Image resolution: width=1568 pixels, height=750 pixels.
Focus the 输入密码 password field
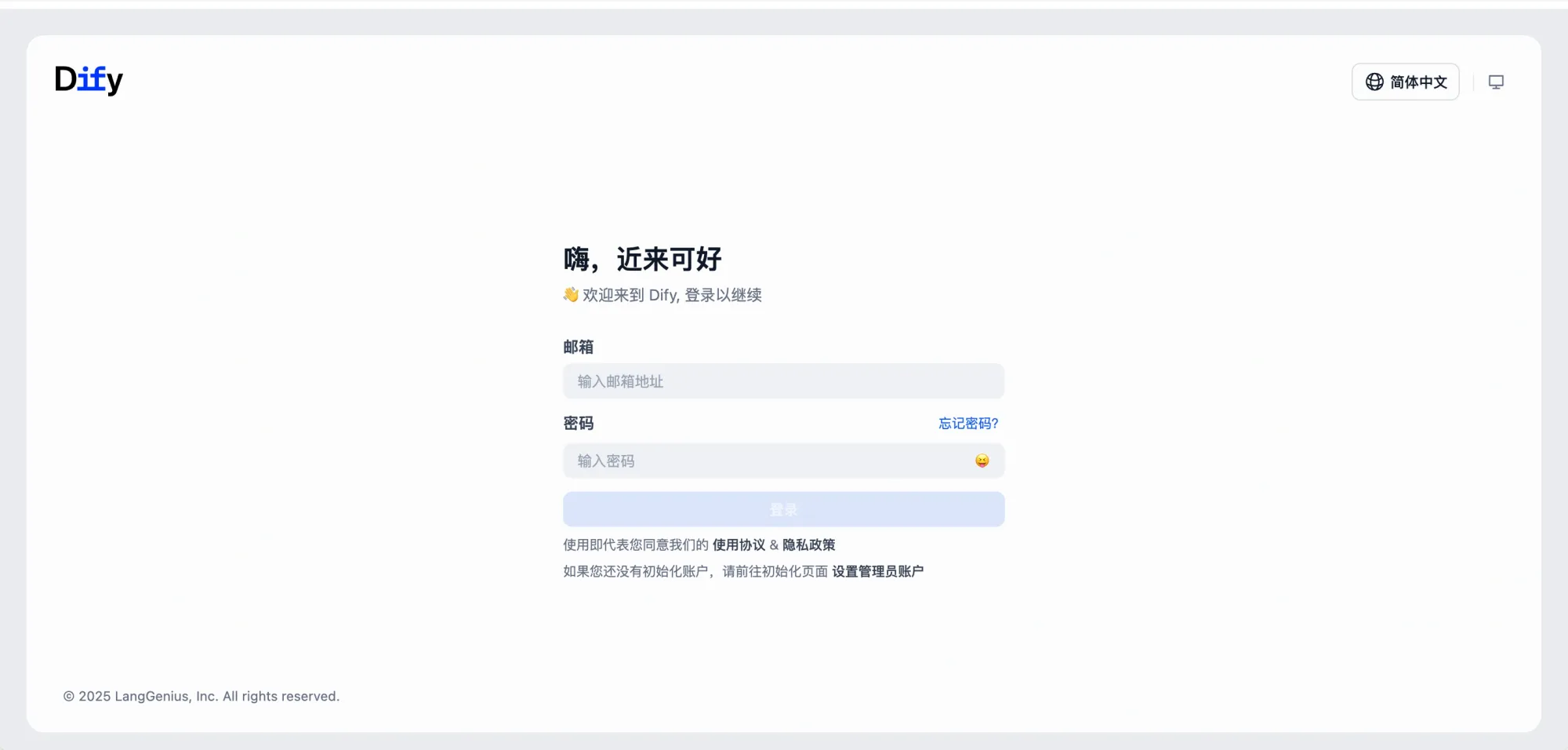pyautogui.click(x=783, y=461)
